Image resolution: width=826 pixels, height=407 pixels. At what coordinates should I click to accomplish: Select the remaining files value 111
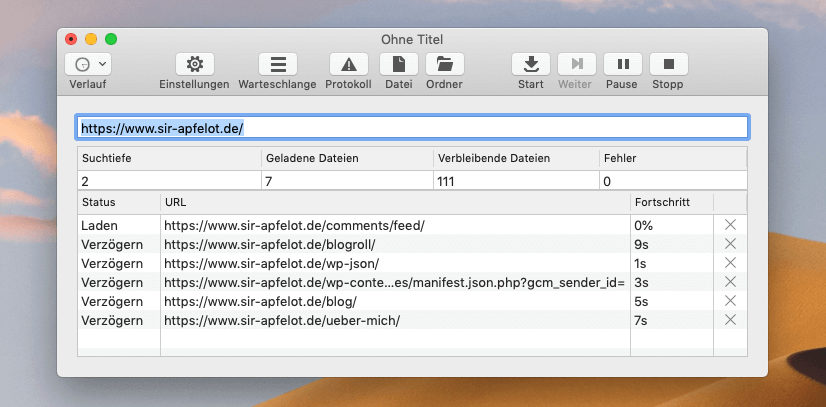517,182
